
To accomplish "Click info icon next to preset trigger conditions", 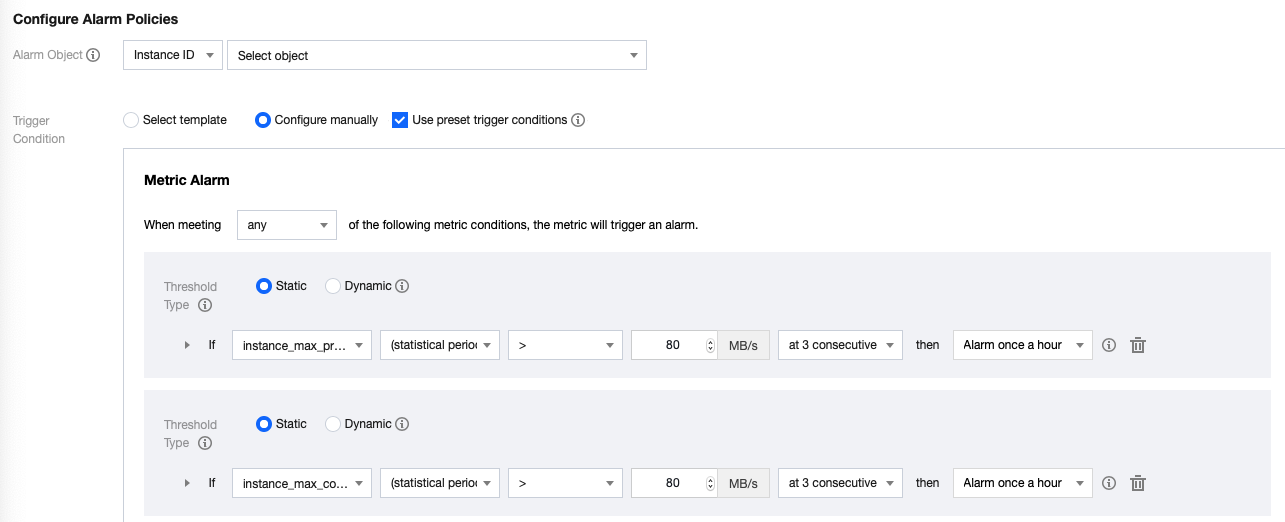I will (x=578, y=120).
